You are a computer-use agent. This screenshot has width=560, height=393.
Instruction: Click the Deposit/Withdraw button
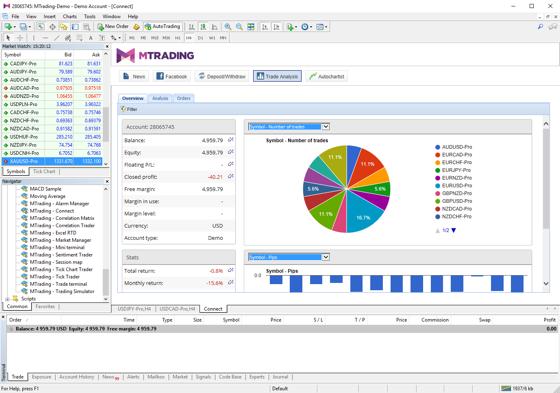click(x=222, y=76)
